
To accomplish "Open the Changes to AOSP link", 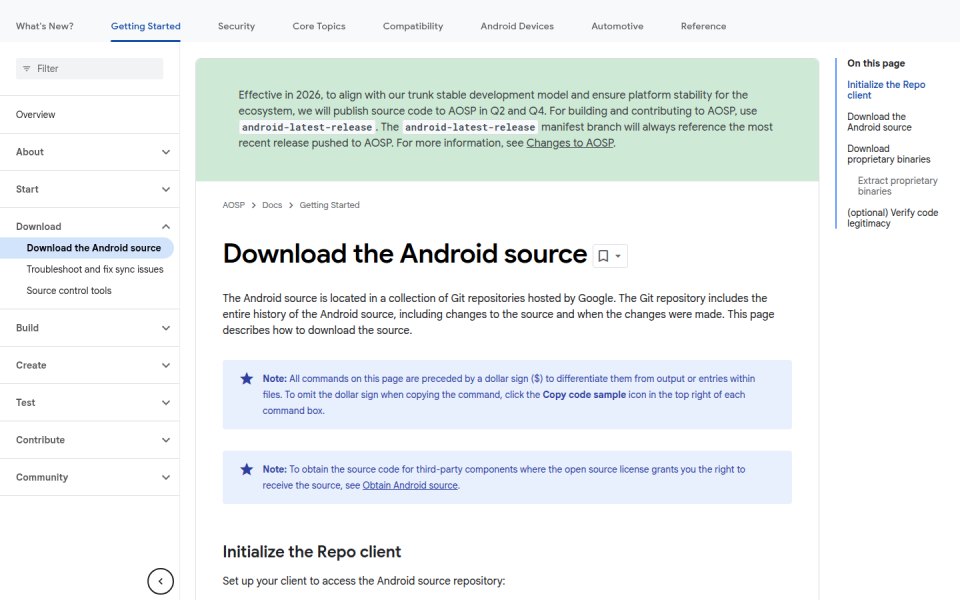I will coord(570,143).
